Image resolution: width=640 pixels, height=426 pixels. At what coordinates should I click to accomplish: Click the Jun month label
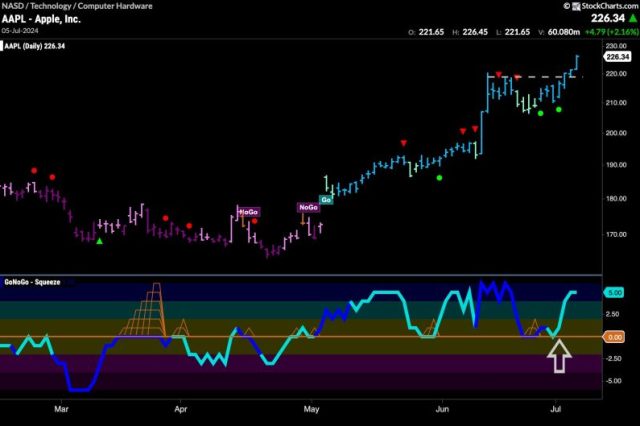pos(442,409)
